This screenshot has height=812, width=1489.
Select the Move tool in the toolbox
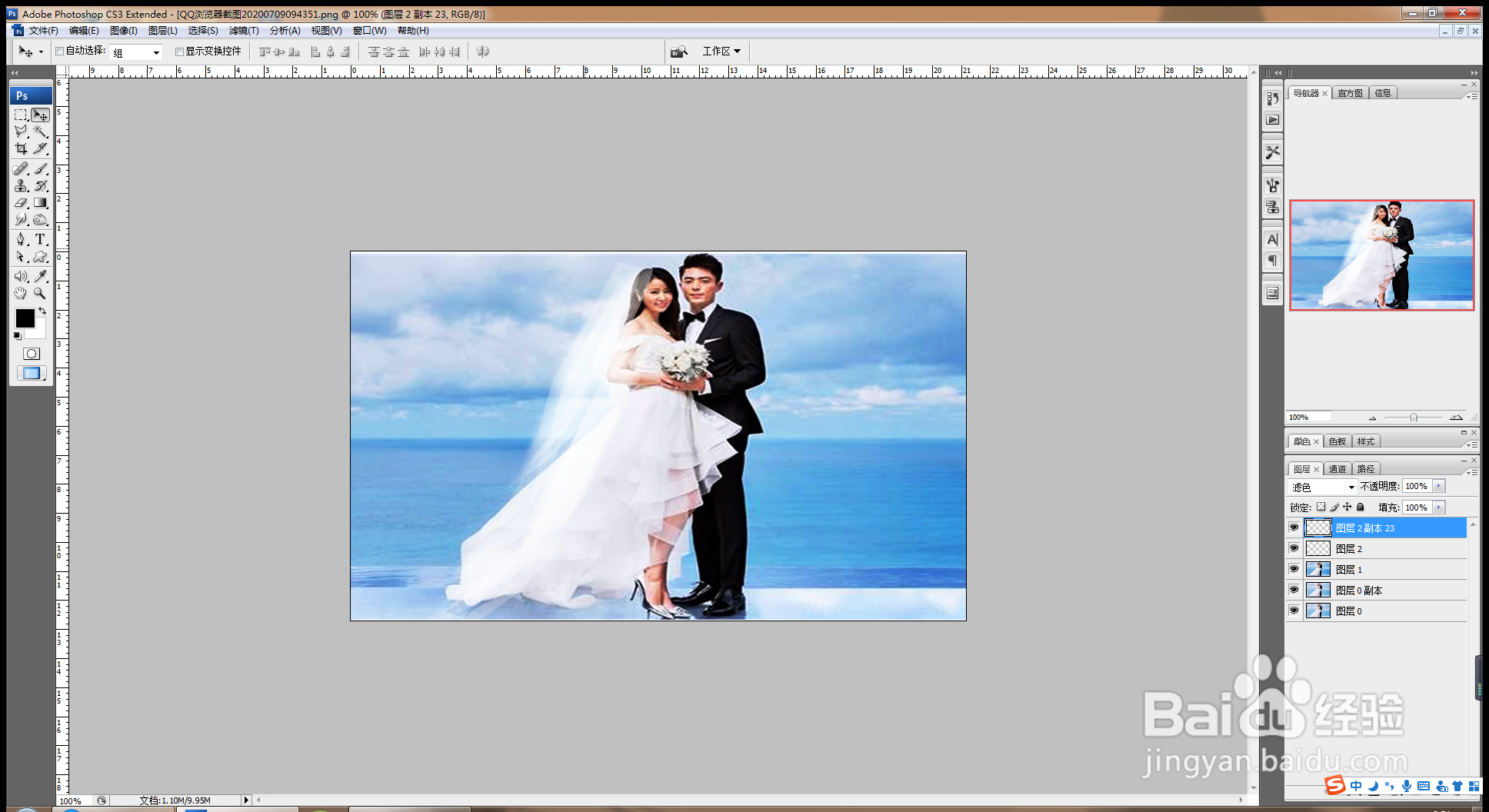pos(41,115)
